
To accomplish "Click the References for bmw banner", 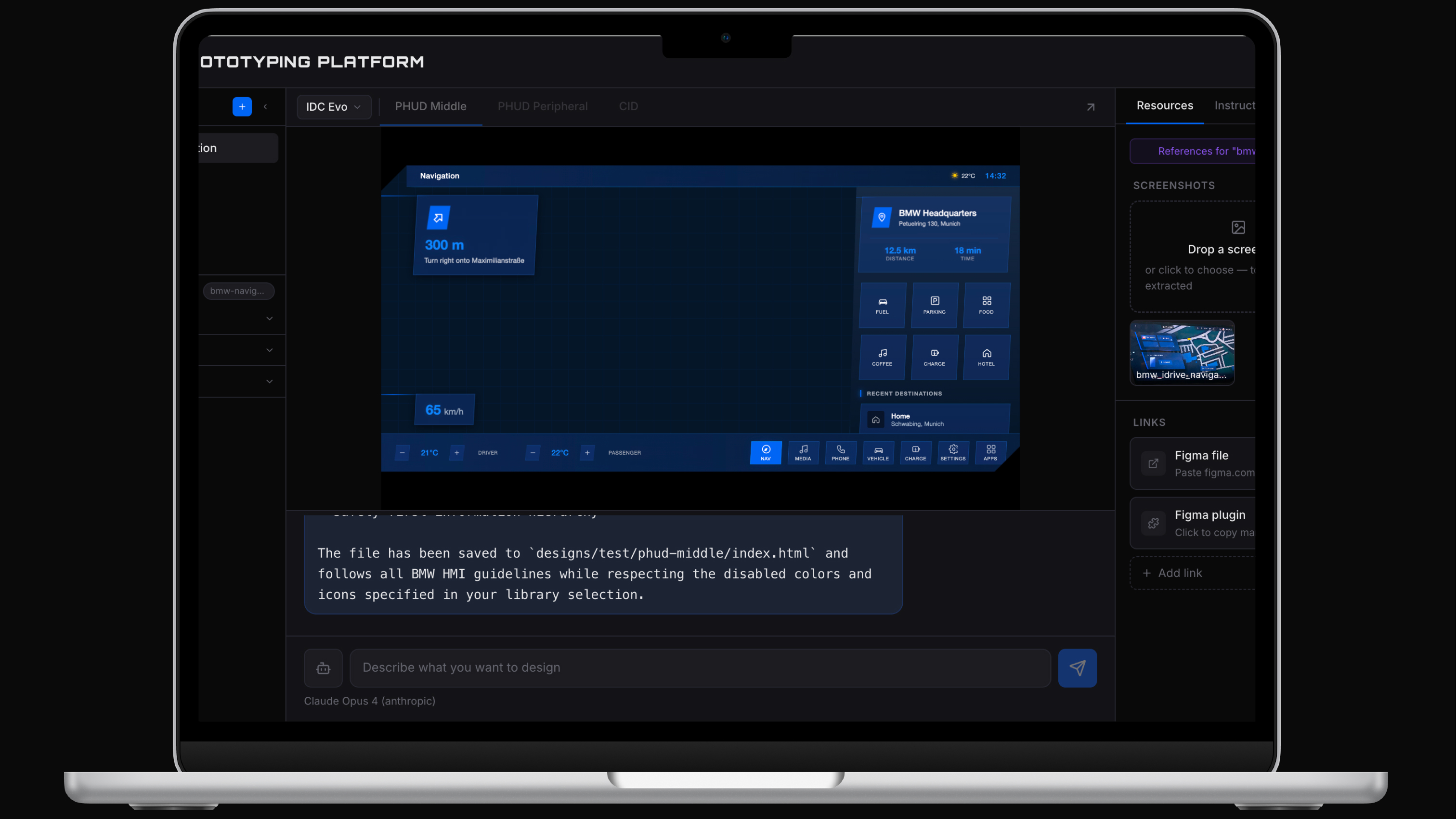I will point(1193,151).
